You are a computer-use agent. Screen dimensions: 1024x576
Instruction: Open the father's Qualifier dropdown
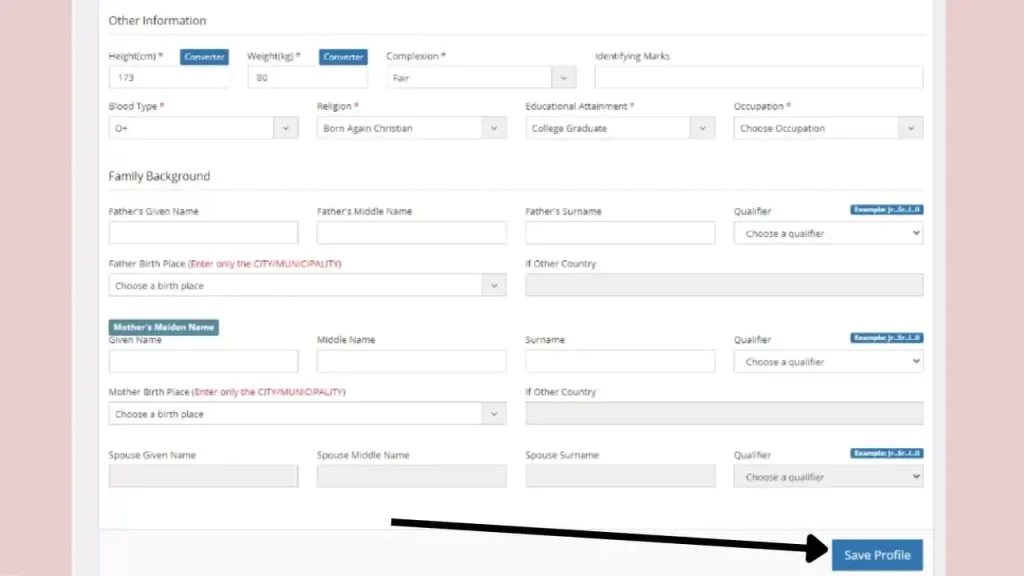828,233
